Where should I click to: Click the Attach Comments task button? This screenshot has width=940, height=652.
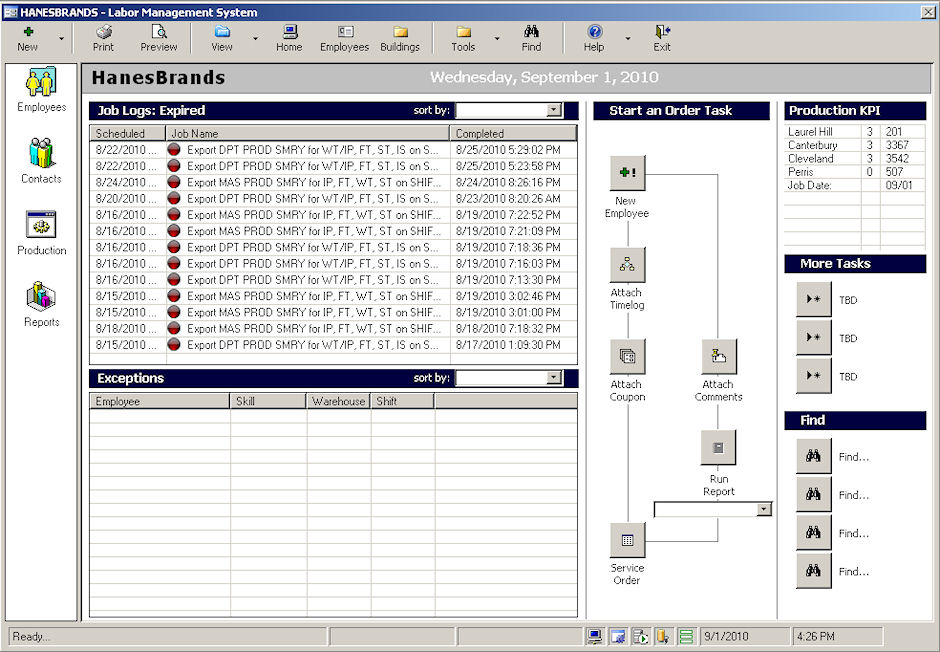pos(719,357)
